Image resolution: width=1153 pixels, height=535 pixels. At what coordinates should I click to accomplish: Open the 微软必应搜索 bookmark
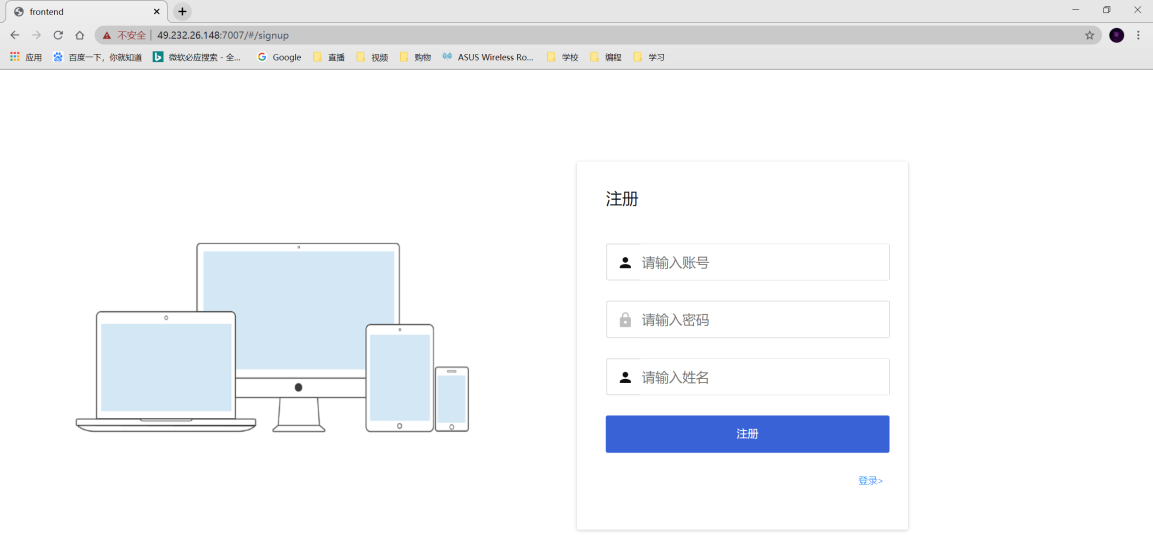(x=197, y=57)
